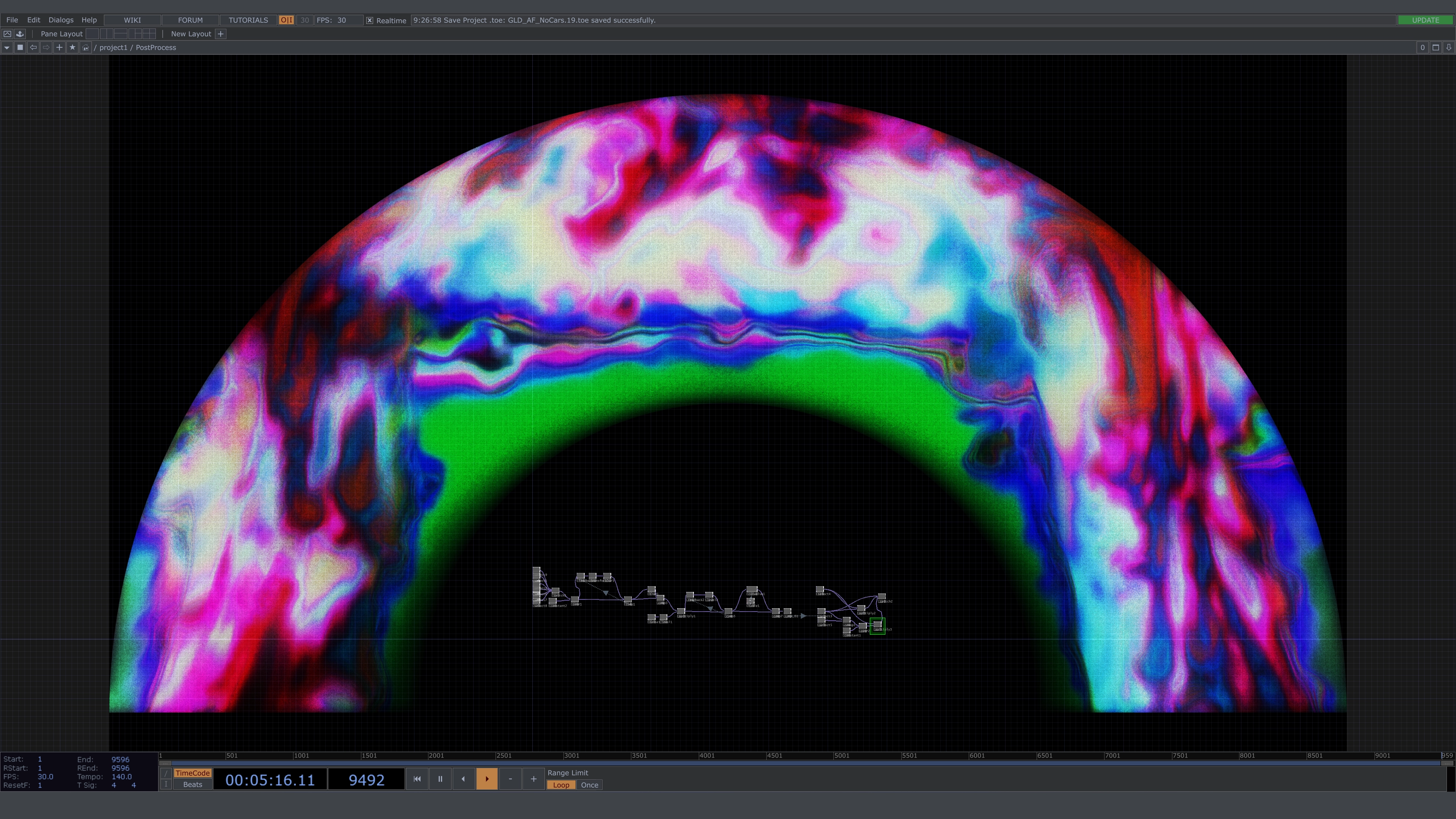
Task: Select the multiply1 node
Action: [x=681, y=611]
